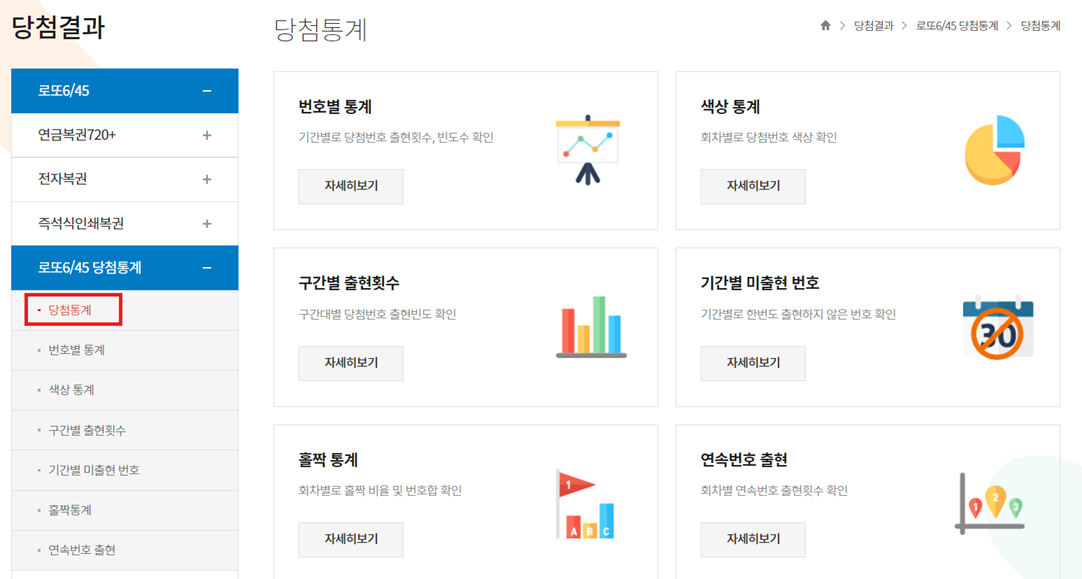Select 홀짝통계 in the sidebar menu
The width and height of the screenshot is (1082, 579).
point(71,510)
